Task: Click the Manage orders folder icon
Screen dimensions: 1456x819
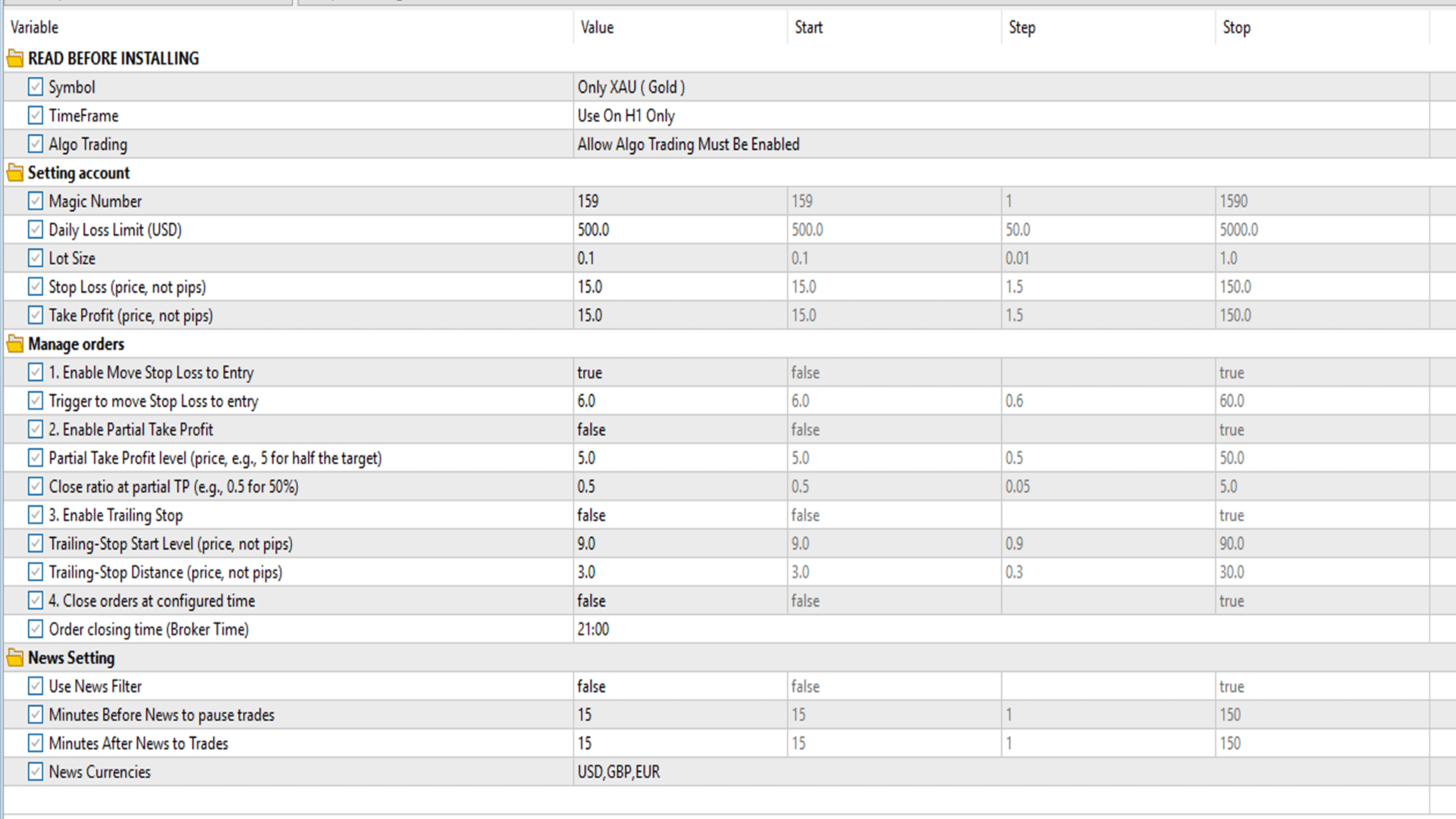Action: coord(15,344)
